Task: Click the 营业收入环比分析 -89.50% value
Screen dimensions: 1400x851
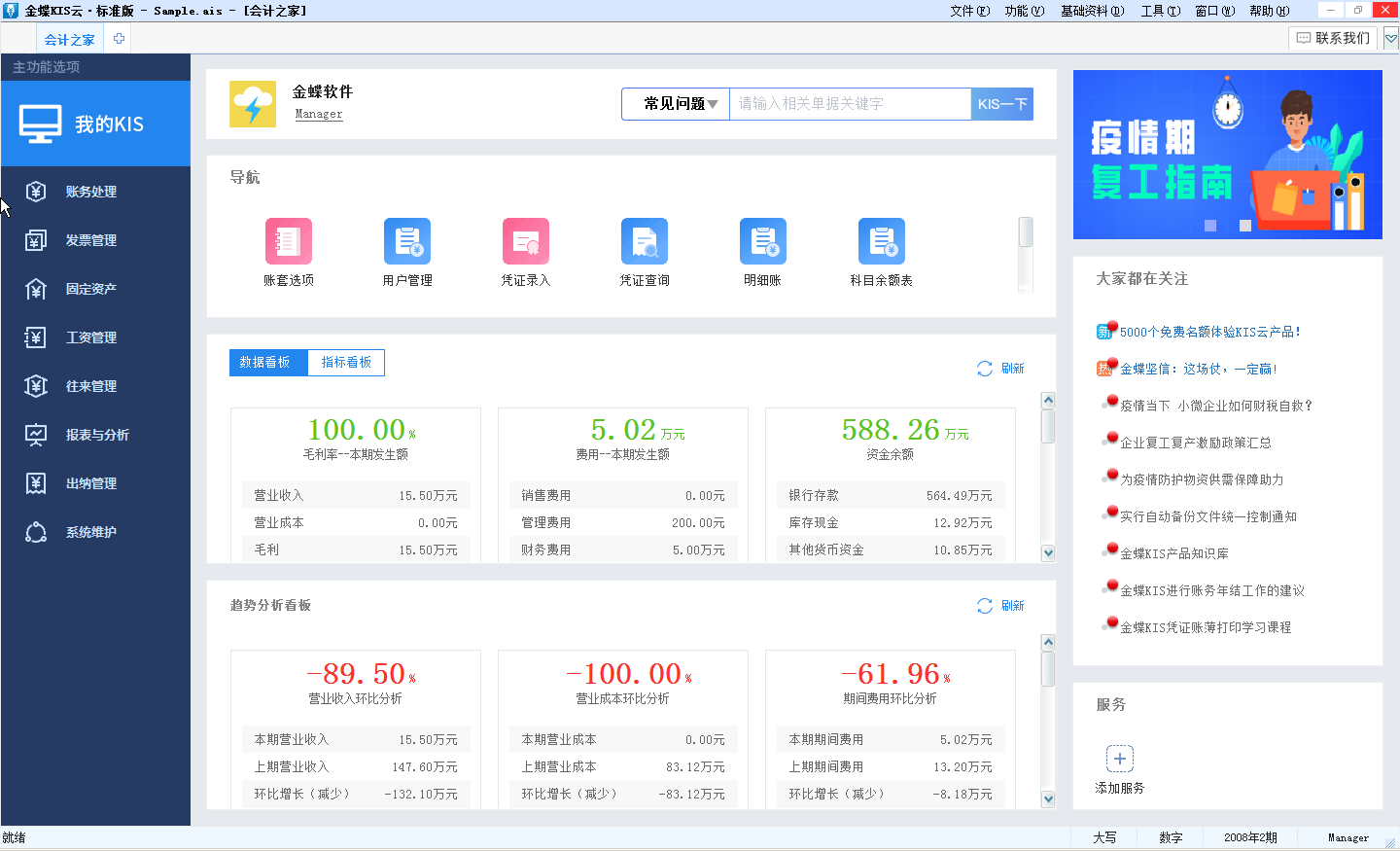Action: [x=361, y=674]
